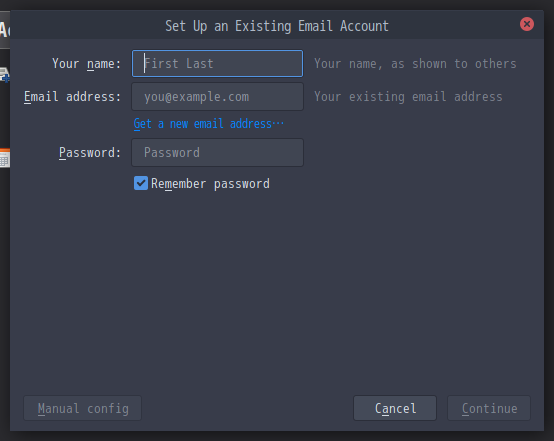Viewport: 554px width, 441px height.
Task: Click the Continue button
Action: point(489,408)
